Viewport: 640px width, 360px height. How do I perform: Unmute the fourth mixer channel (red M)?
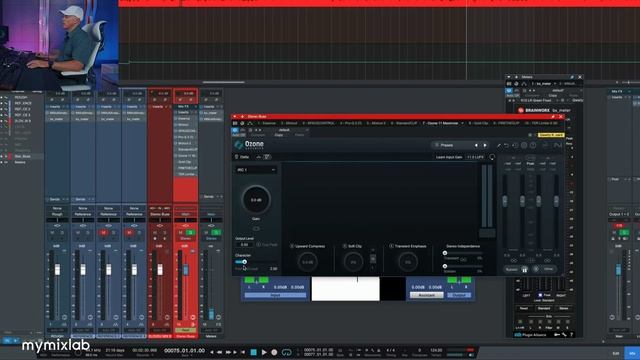point(129,233)
